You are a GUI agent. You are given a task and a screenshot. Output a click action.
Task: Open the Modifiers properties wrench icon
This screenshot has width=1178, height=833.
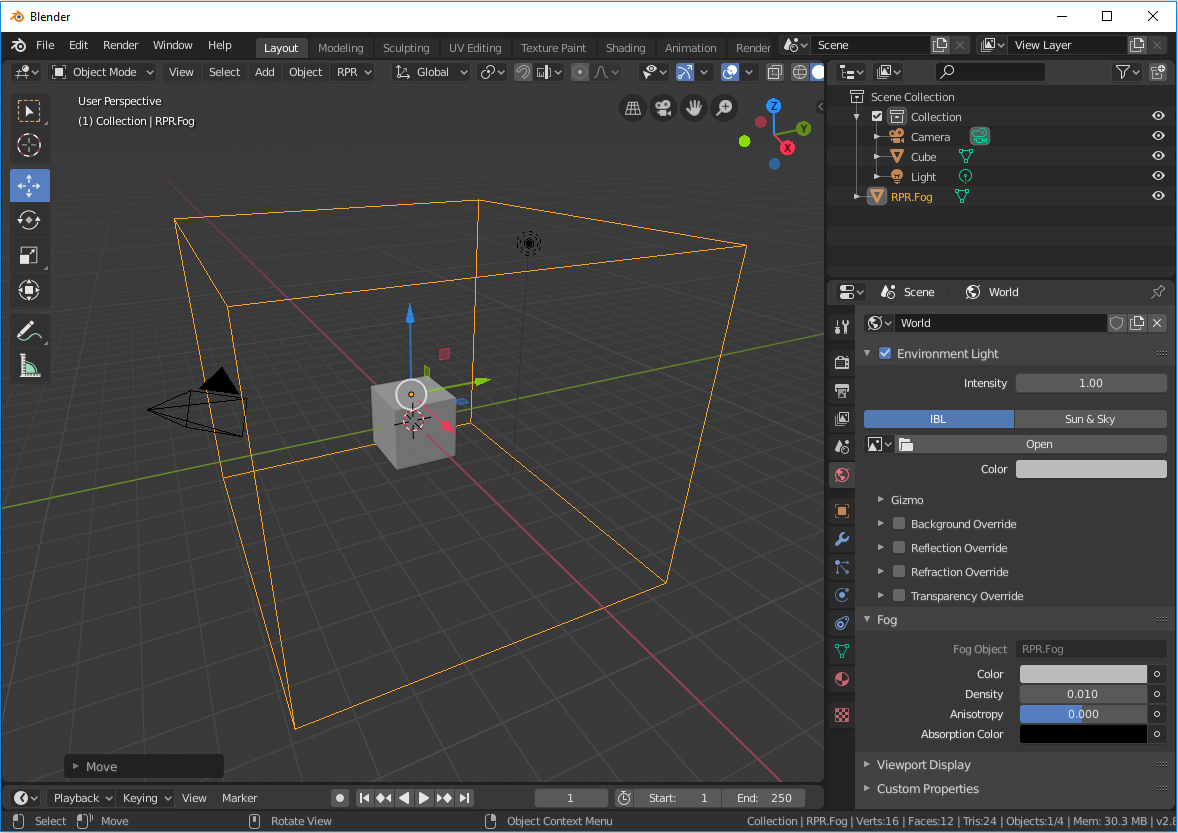842,539
